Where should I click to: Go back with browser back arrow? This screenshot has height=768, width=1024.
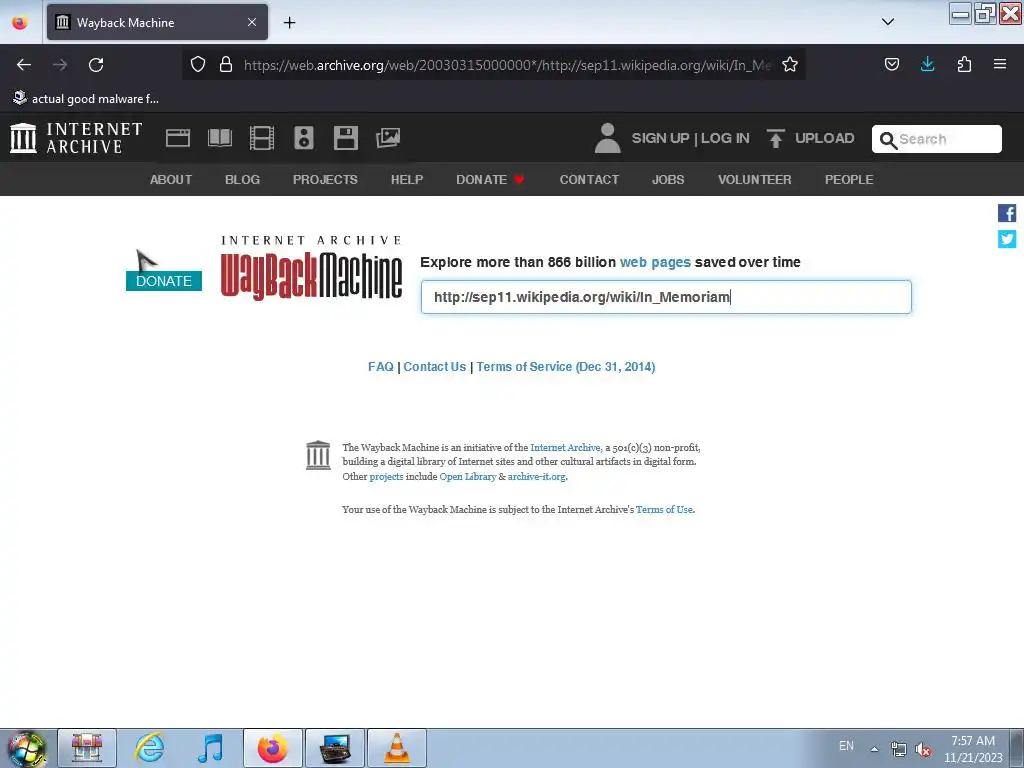[x=24, y=65]
